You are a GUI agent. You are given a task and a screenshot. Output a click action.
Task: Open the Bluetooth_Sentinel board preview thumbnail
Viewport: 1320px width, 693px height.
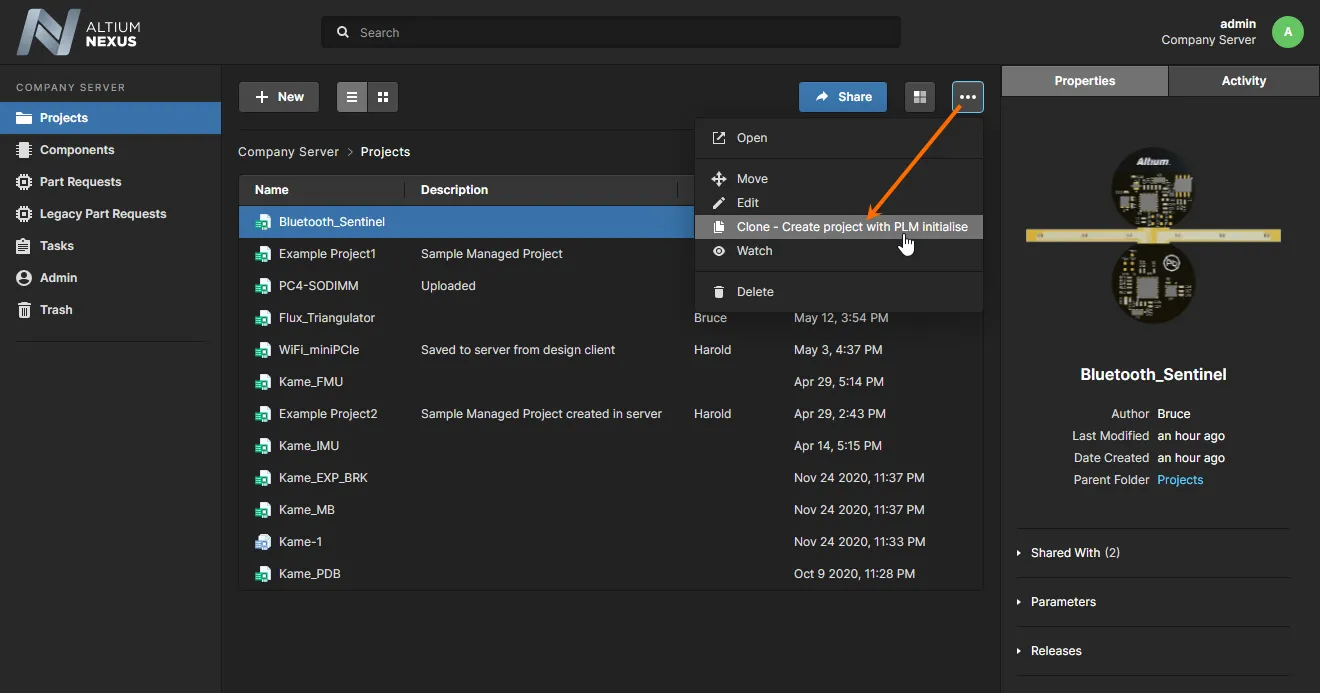pyautogui.click(x=1153, y=236)
